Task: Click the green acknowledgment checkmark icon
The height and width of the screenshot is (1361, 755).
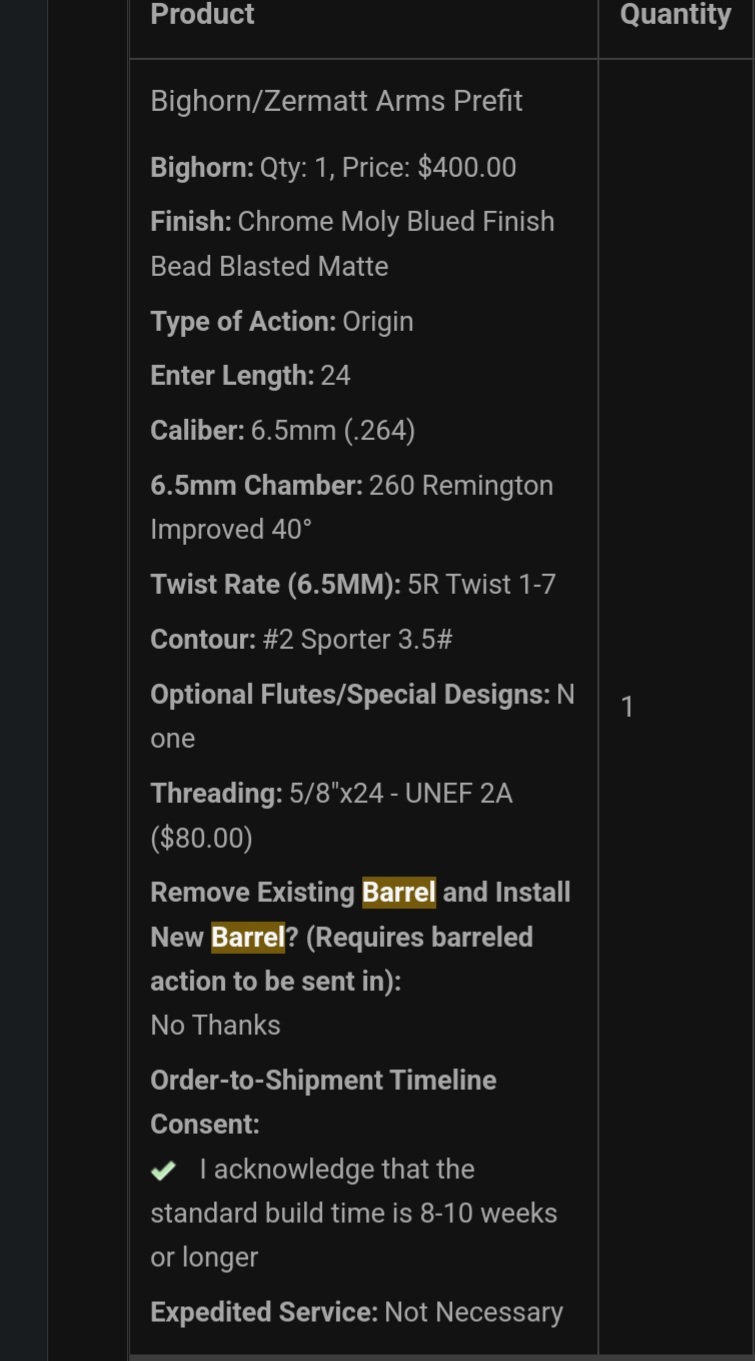Action: pos(163,1170)
